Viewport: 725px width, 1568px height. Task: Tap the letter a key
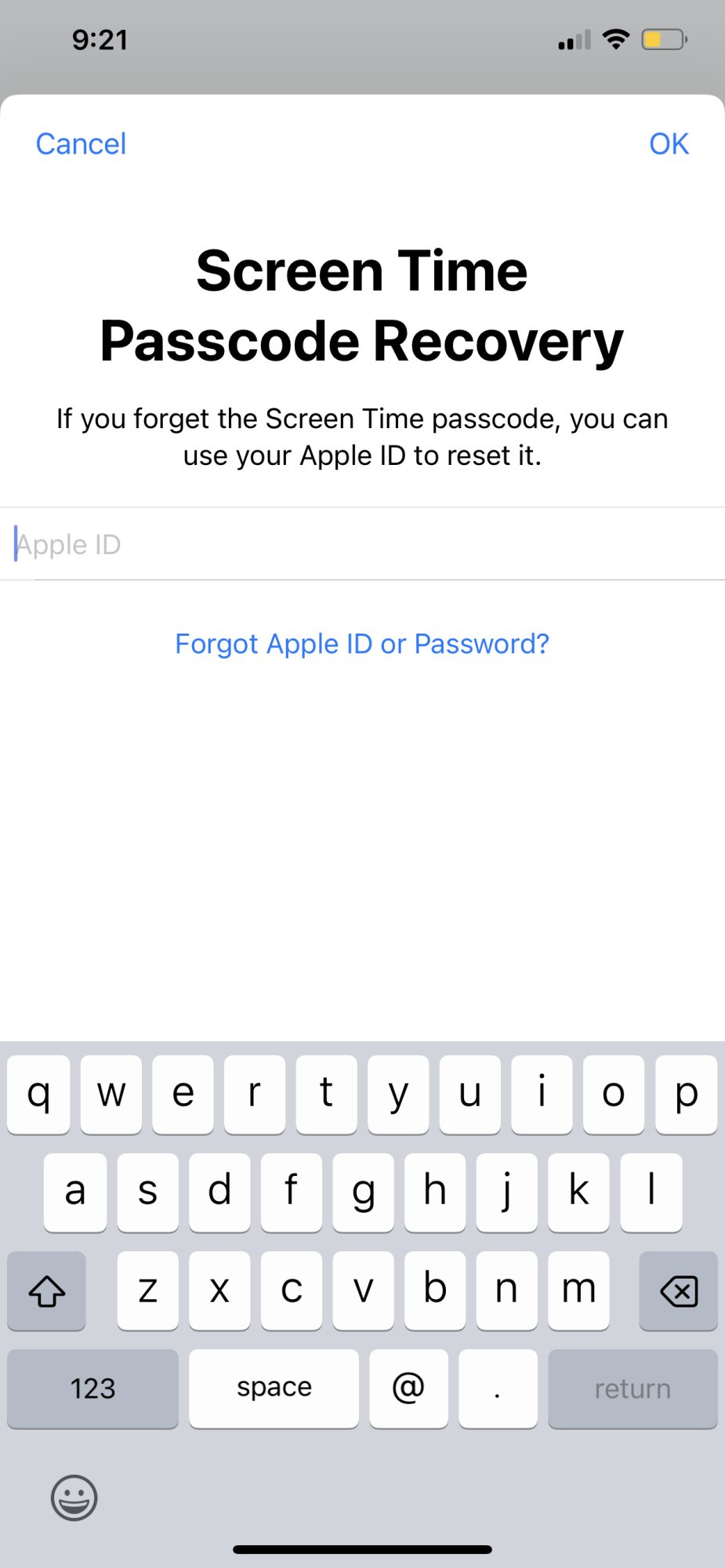click(74, 1192)
